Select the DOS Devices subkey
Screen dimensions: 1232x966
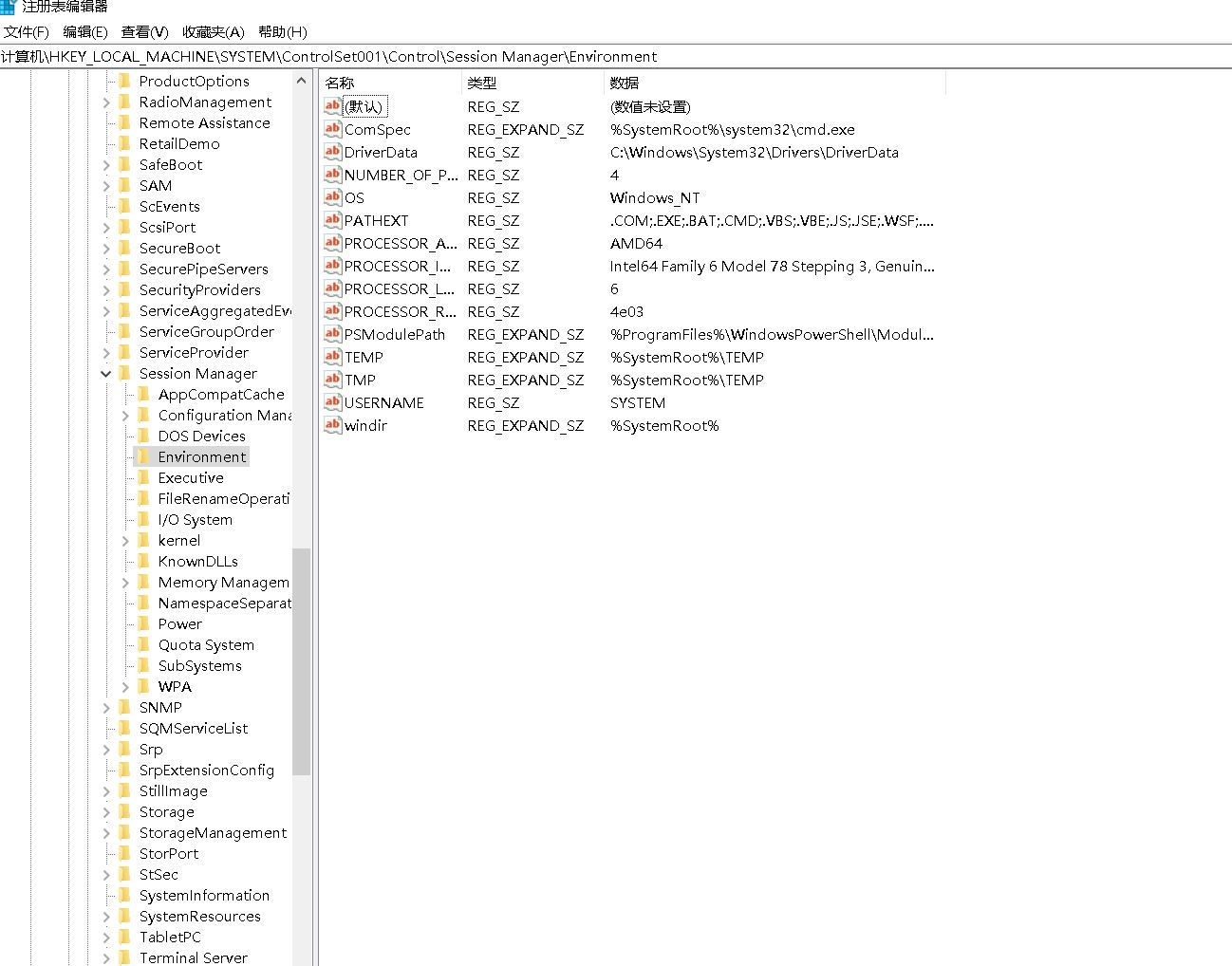[x=202, y=436]
